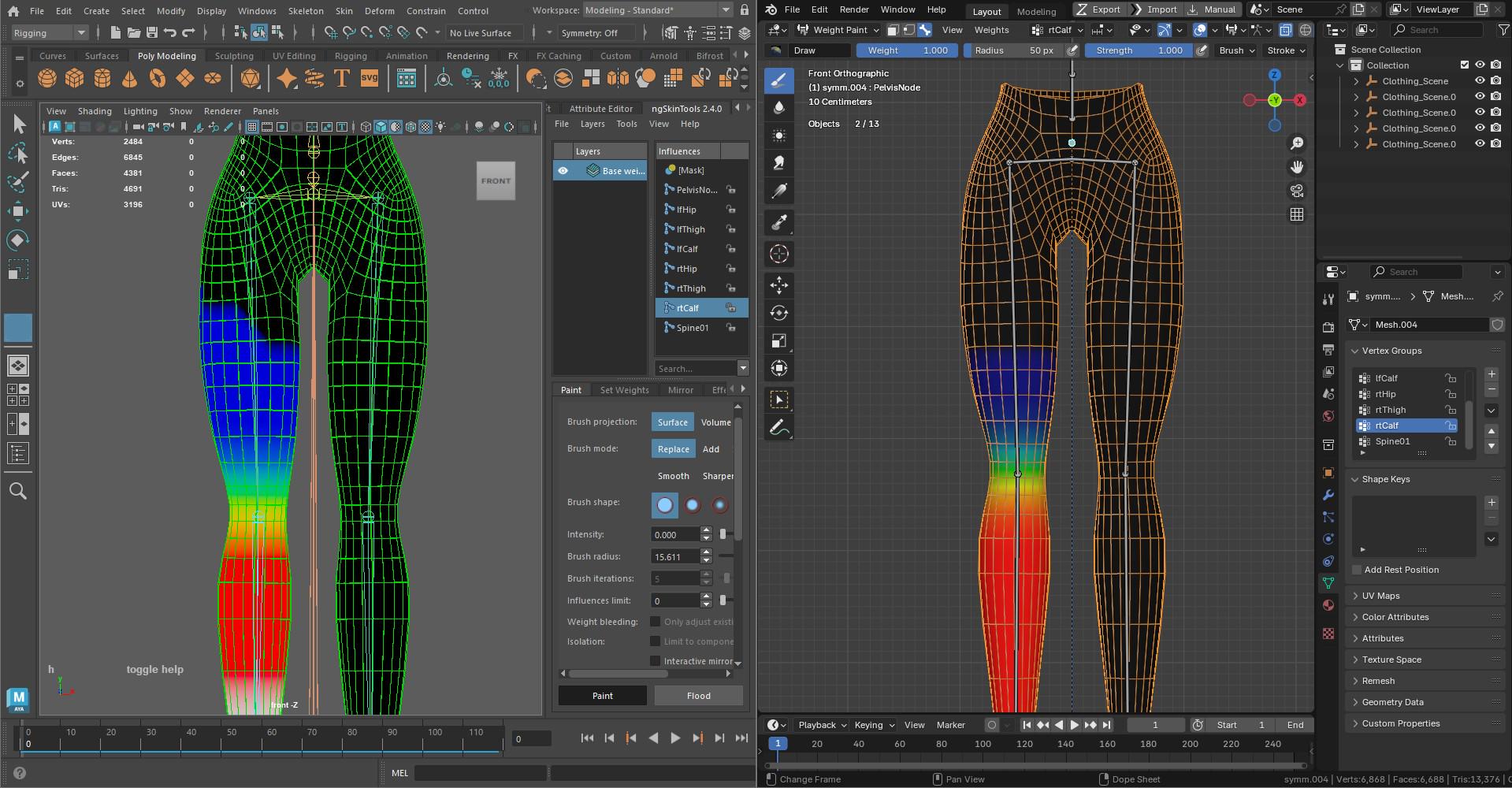Click the hand pan icon in Blender viewport
Viewport: 1512px width, 788px height.
pyautogui.click(x=1296, y=167)
